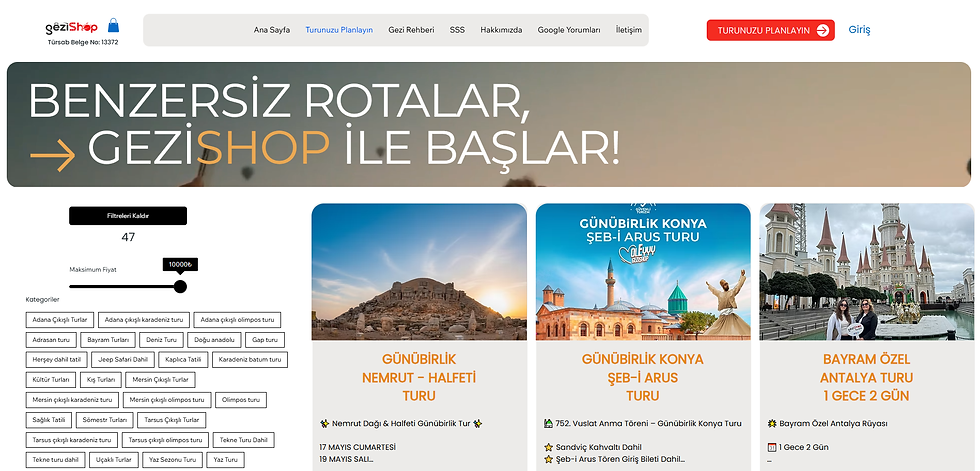Click the arrow icon in the red button
Screen dimensions: 980x471
pyautogui.click(x=822, y=30)
